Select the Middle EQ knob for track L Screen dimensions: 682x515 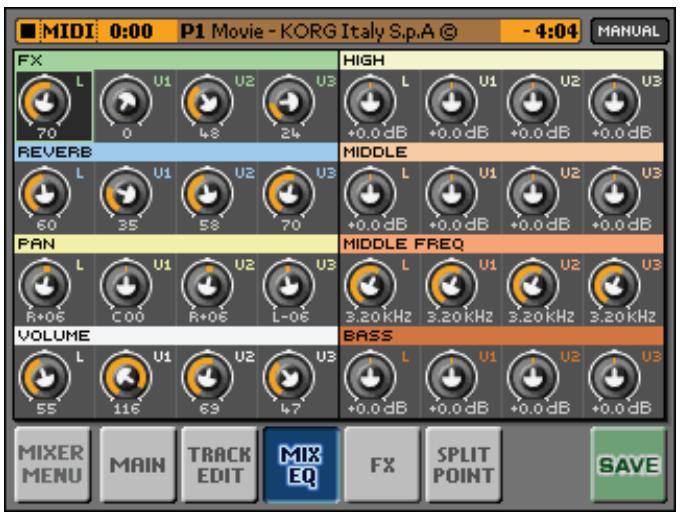371,193
